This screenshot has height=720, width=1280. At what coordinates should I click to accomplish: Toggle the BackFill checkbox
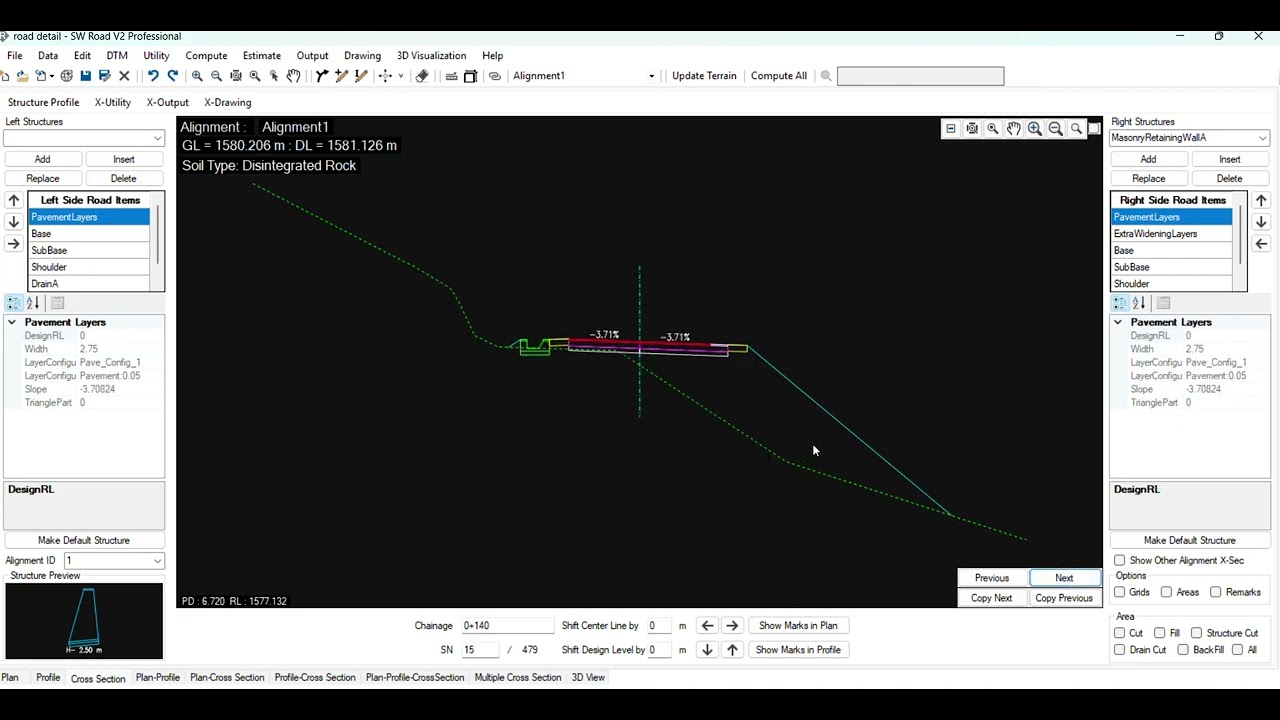1184,650
